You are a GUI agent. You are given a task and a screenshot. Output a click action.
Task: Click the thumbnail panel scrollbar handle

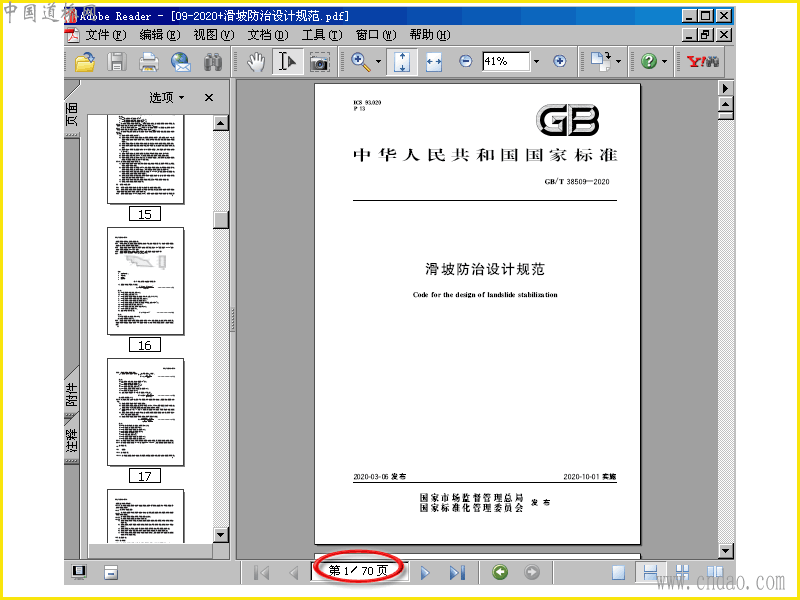click(x=220, y=220)
